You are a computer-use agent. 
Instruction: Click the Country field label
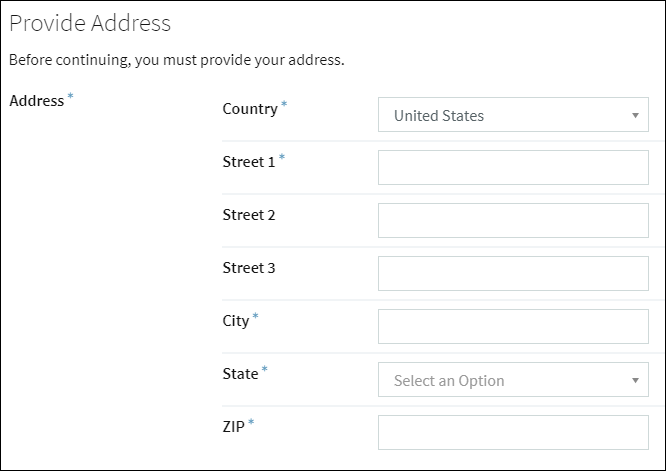pyautogui.click(x=249, y=109)
